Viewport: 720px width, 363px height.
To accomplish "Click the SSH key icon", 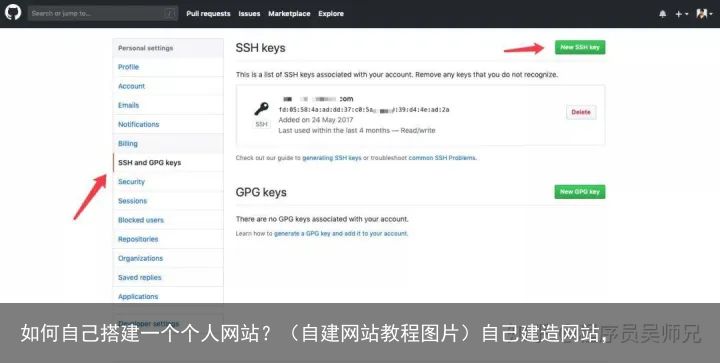I will [261, 109].
